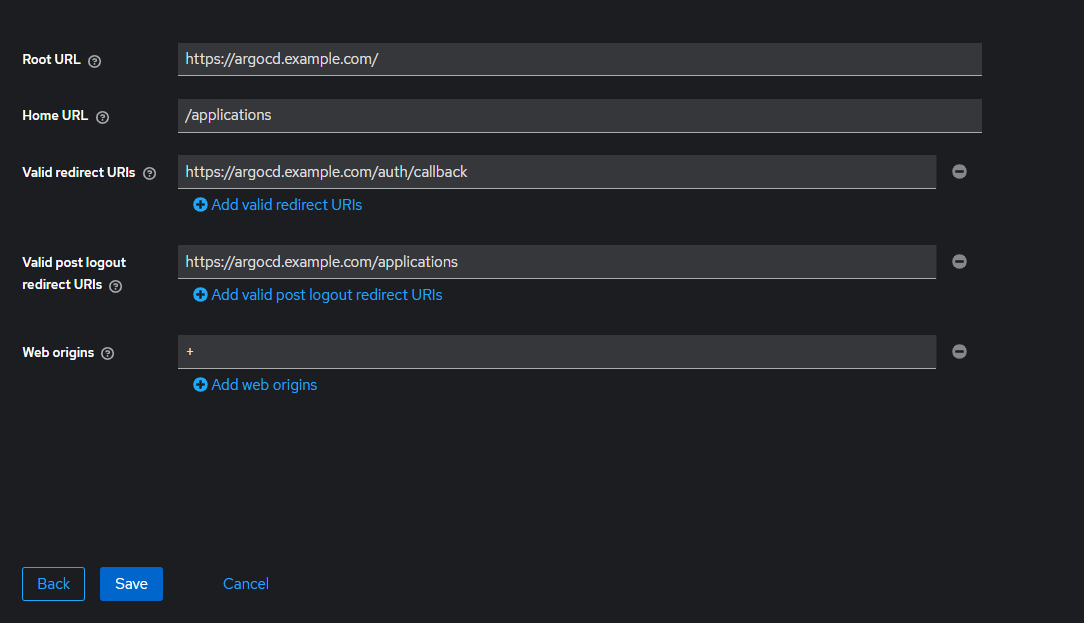Click Add web origins
Image resolution: width=1084 pixels, height=623 pixels.
click(x=264, y=385)
